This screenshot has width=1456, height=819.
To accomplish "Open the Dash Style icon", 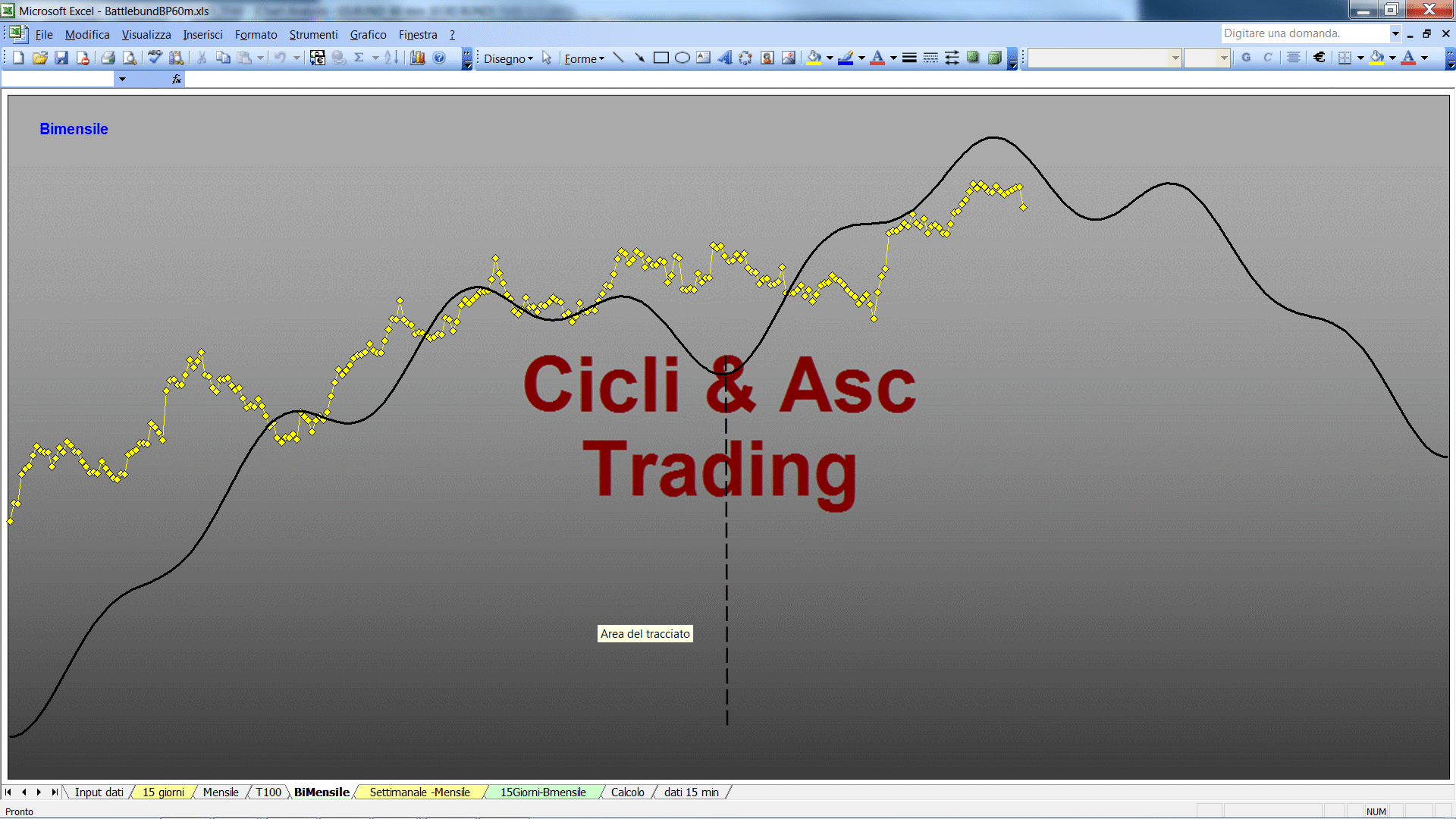I will pyautogui.click(x=930, y=58).
